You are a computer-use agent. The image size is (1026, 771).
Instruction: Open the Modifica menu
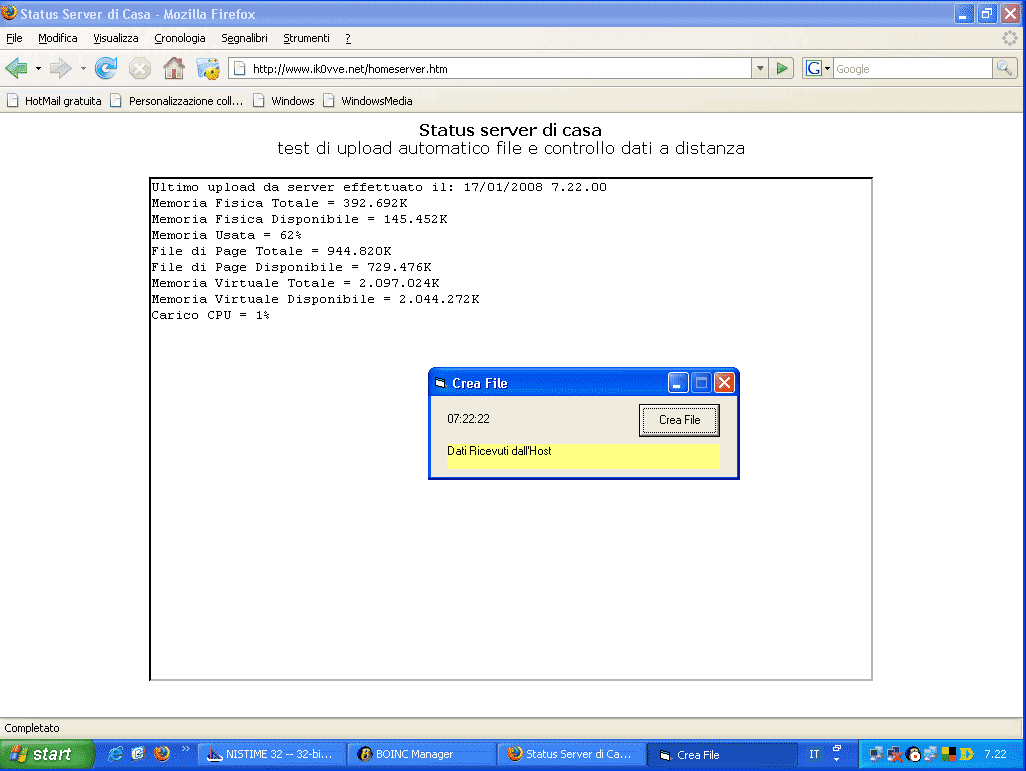[58, 38]
